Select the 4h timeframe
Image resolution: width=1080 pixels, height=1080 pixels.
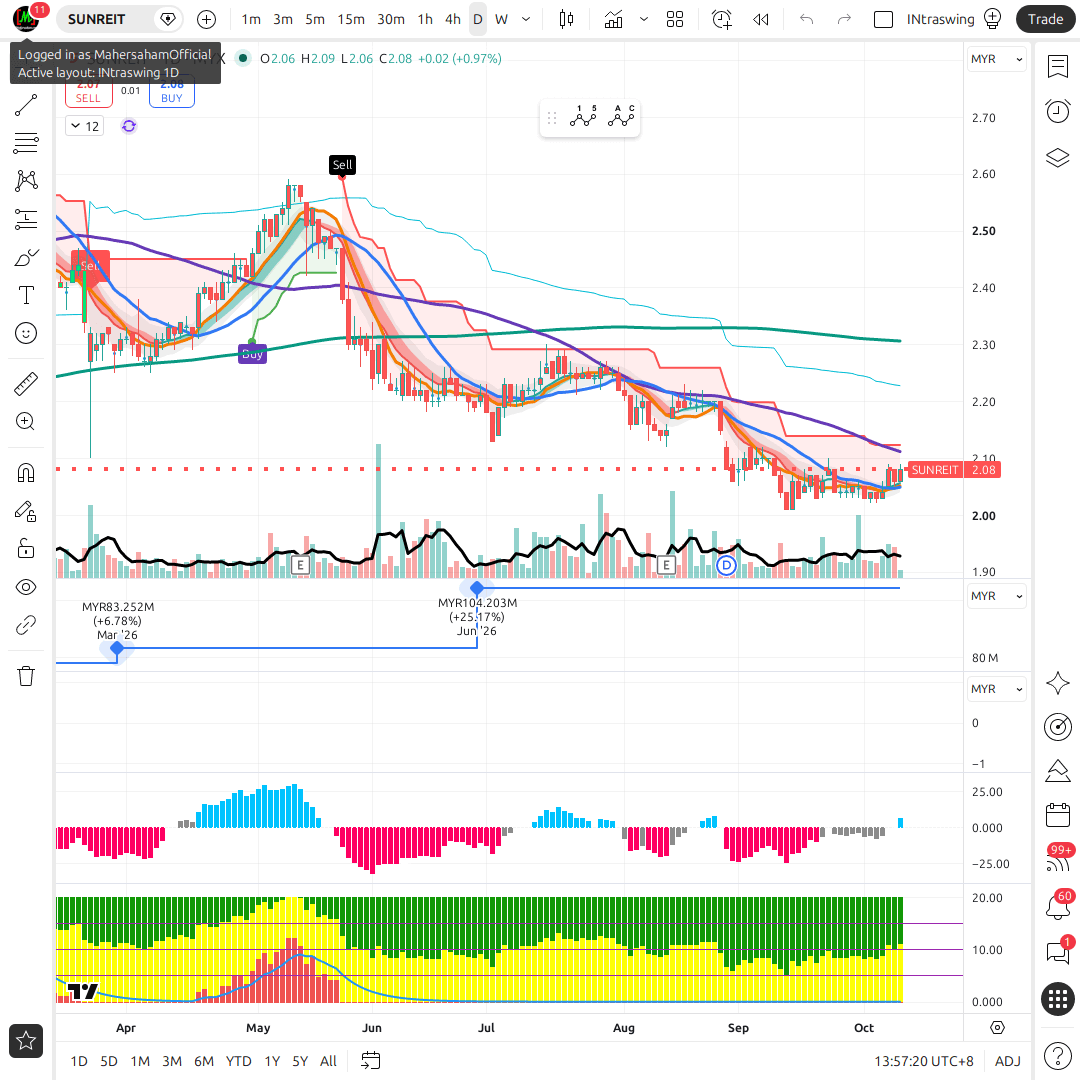(453, 19)
